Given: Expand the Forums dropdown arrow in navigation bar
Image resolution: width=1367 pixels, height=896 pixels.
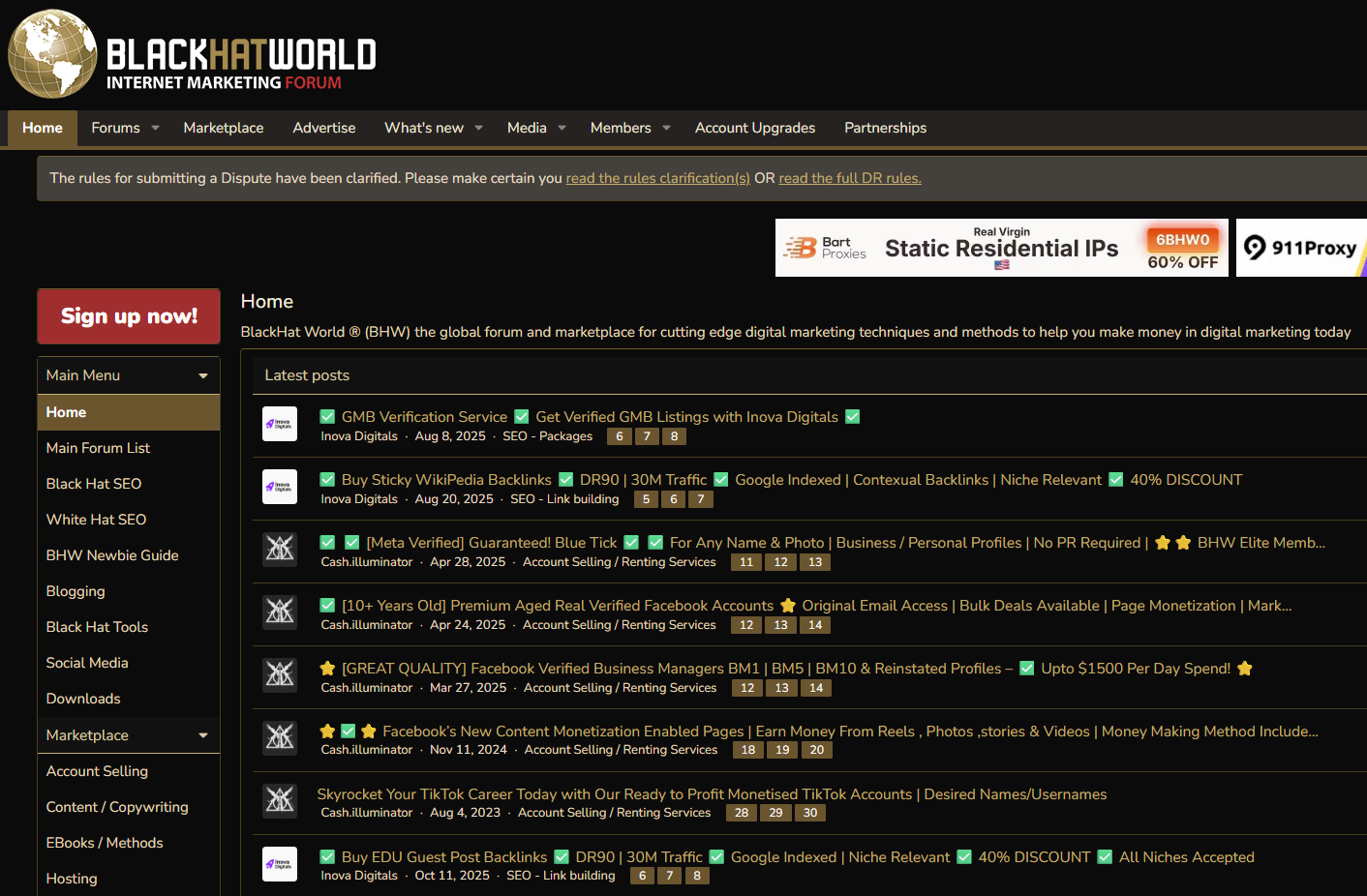Looking at the screenshot, I should (x=155, y=128).
